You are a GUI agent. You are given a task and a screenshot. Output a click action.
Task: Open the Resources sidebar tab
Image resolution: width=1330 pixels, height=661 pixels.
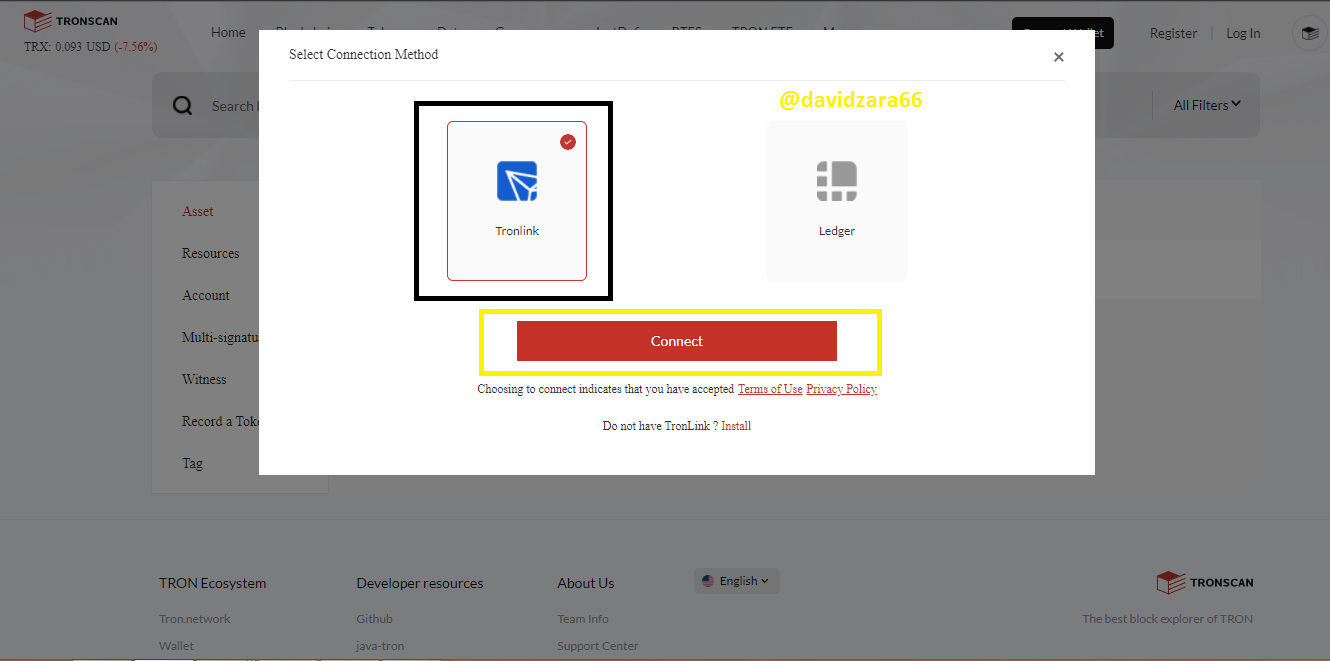point(210,253)
